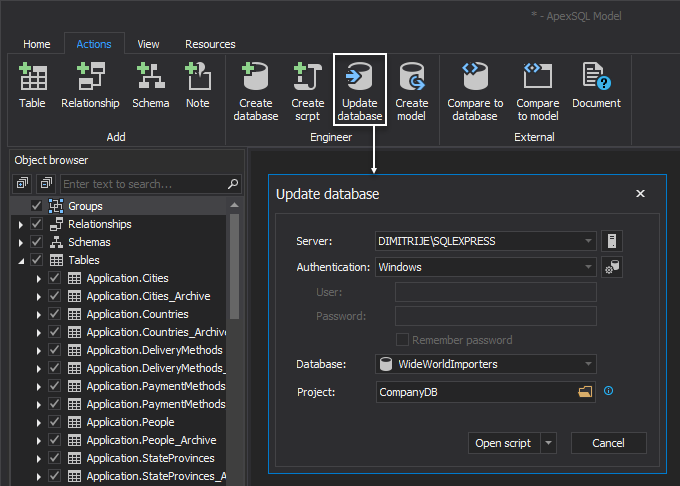Click the search magnifier icon
Viewport: 680px width, 486px height.
point(233,184)
